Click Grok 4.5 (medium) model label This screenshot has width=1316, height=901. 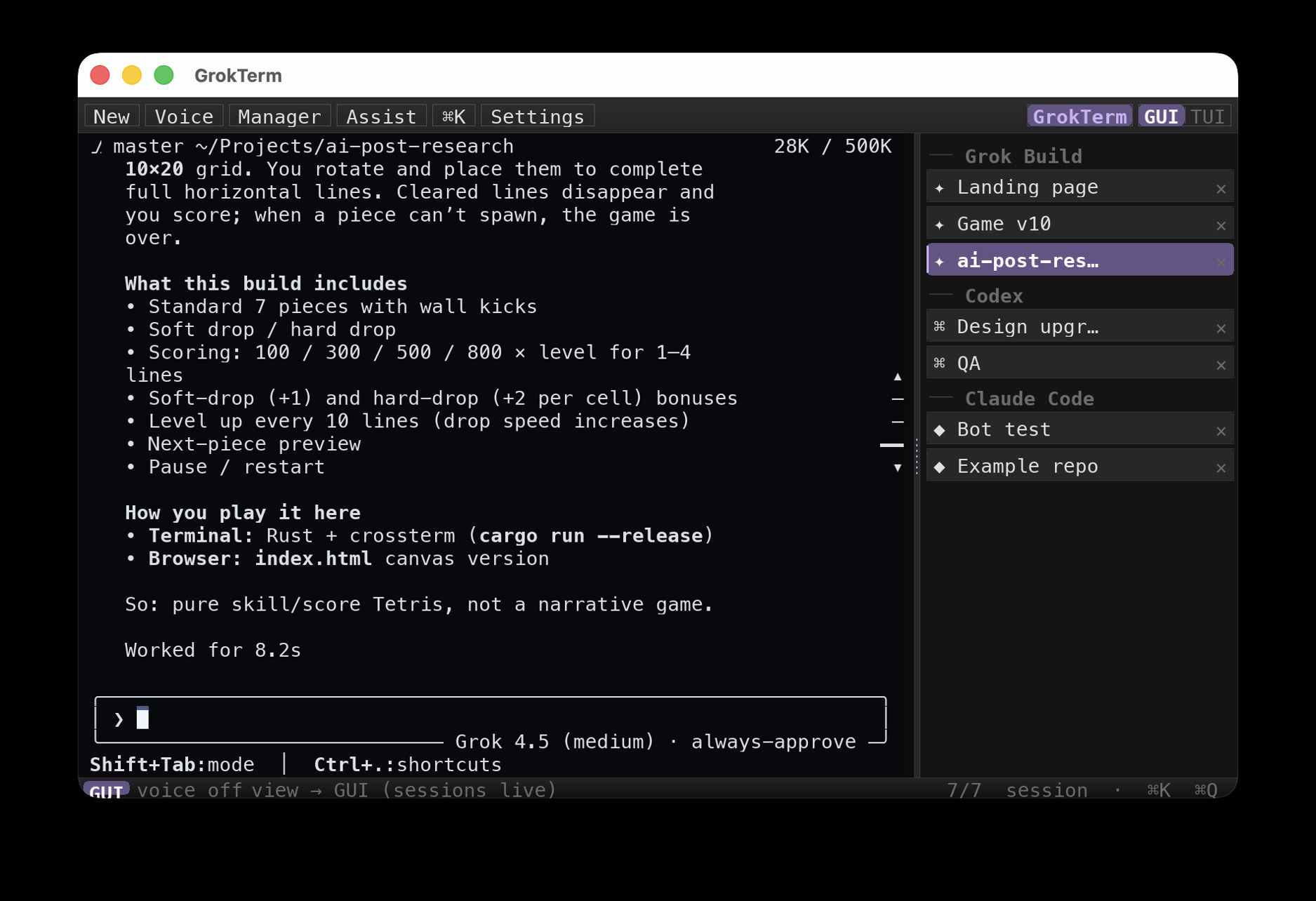coord(554,742)
